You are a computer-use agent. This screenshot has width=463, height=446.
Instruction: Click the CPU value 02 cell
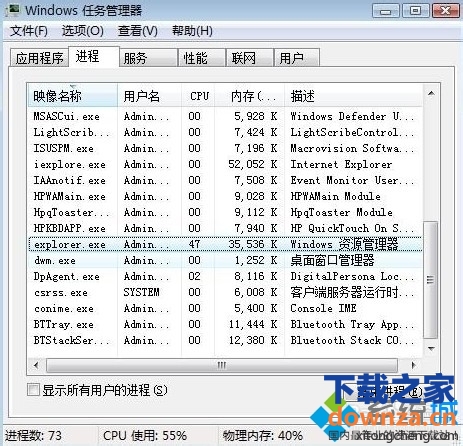click(194, 276)
